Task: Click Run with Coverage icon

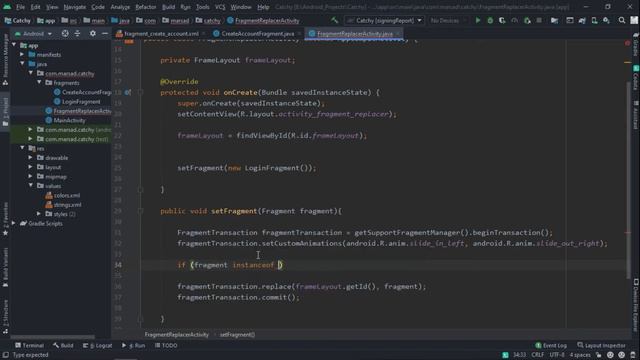Action: click(502, 20)
